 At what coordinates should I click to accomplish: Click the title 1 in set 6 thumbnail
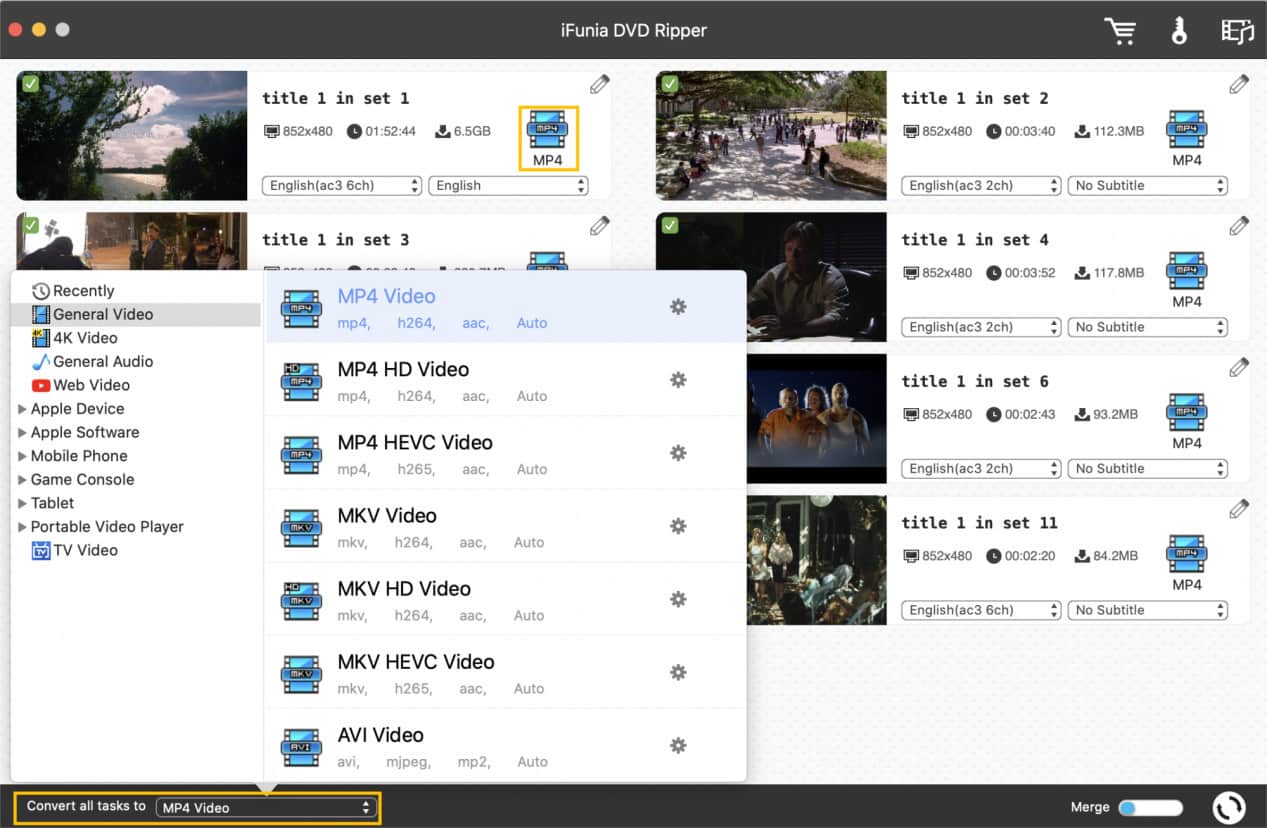click(816, 419)
